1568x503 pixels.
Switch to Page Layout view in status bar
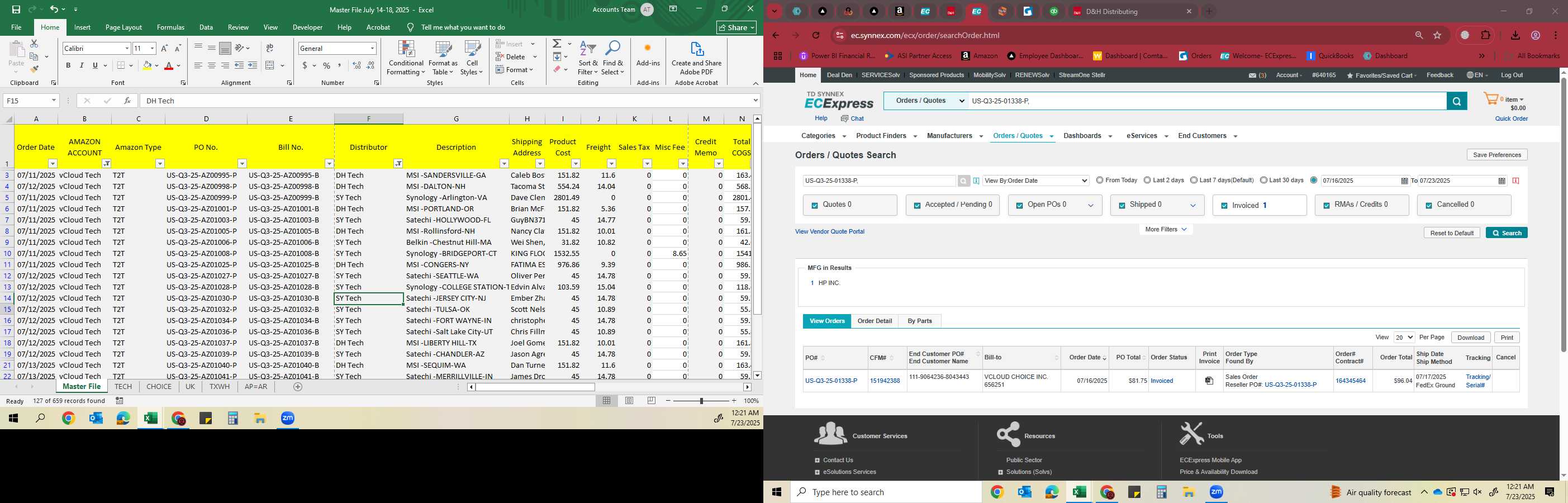(x=629, y=401)
